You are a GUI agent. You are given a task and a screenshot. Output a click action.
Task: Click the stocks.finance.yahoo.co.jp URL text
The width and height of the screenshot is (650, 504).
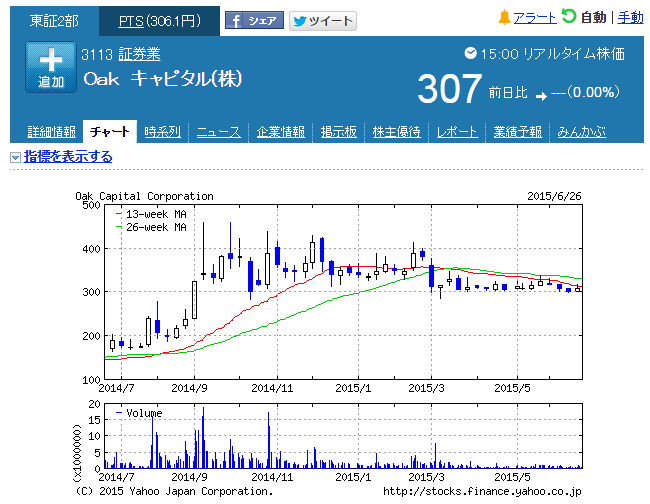[482, 492]
